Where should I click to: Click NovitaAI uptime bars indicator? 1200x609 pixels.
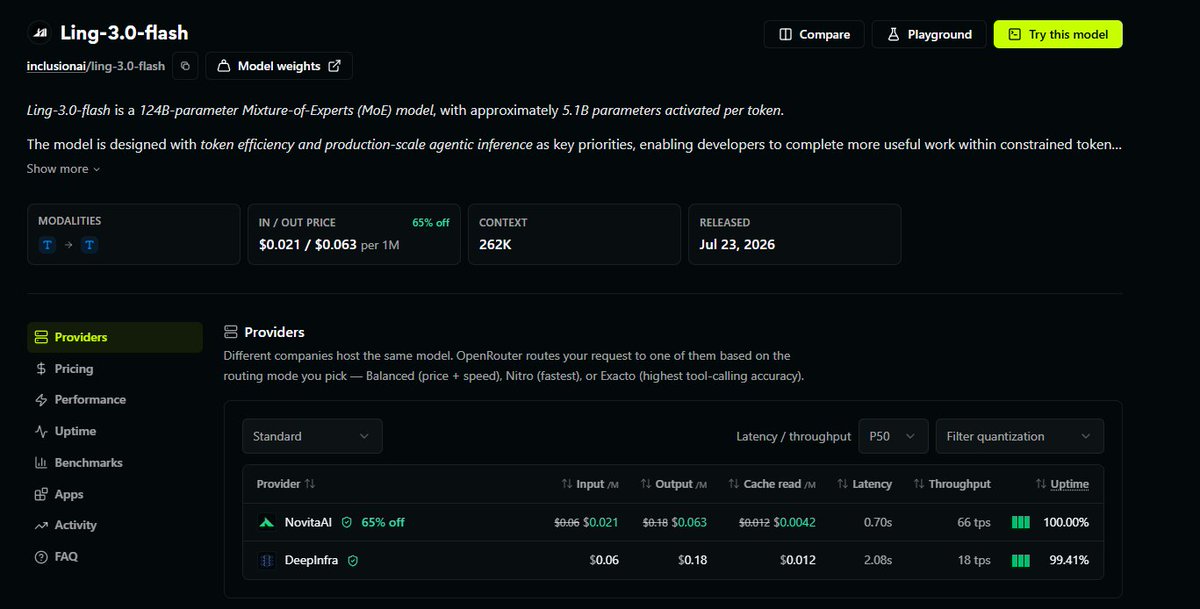(1020, 522)
